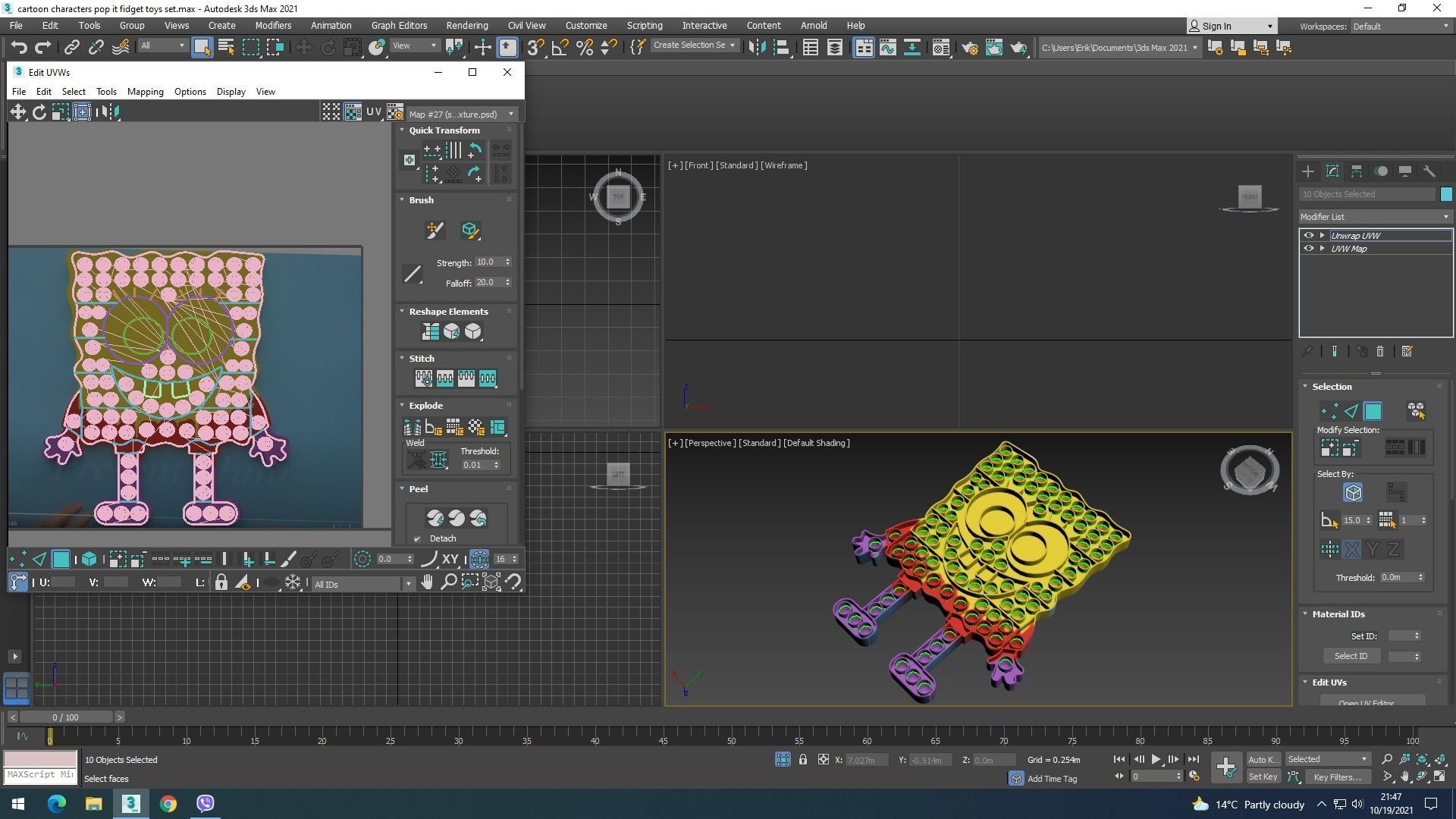Open the Map #27 texture dropdown
Viewport: 1456px width, 819px height.
pyautogui.click(x=461, y=115)
